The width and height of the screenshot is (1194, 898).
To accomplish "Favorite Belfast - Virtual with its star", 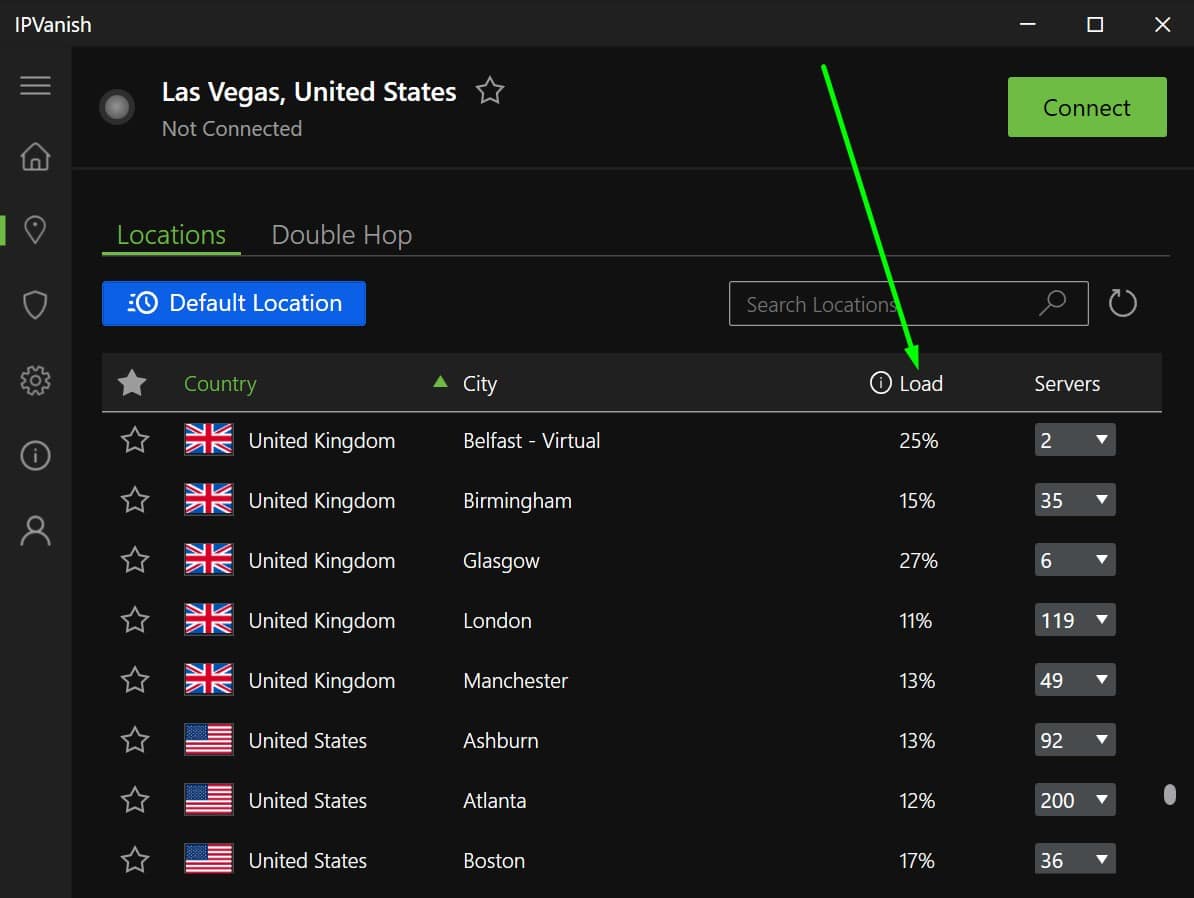I will pos(135,439).
